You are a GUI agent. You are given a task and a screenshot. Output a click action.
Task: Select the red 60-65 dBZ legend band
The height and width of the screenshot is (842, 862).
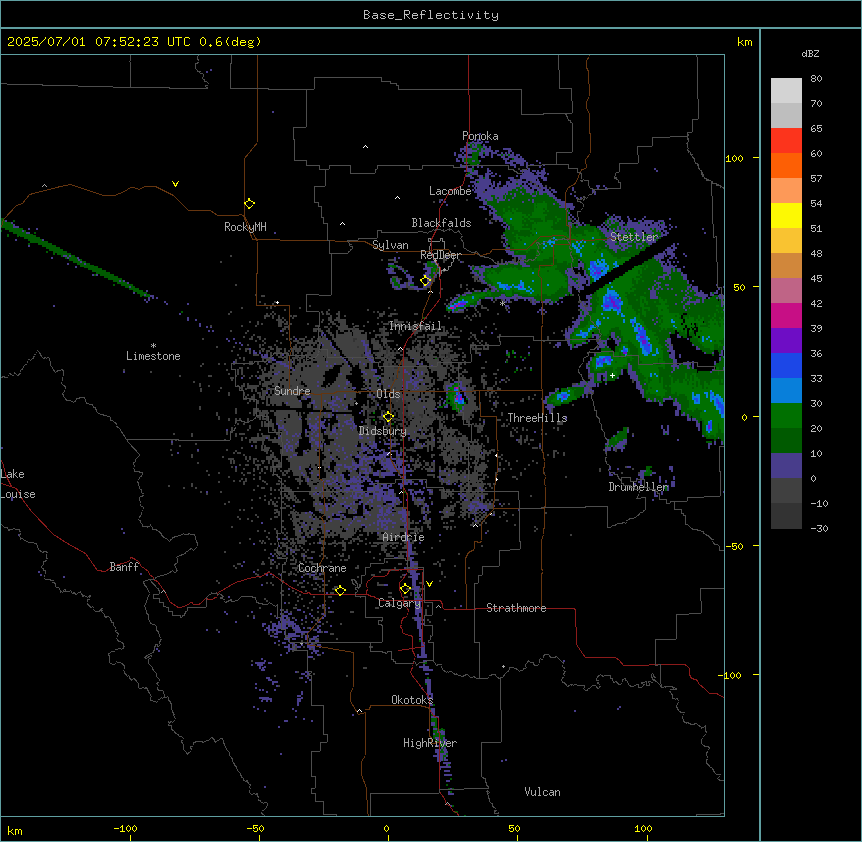coord(786,141)
